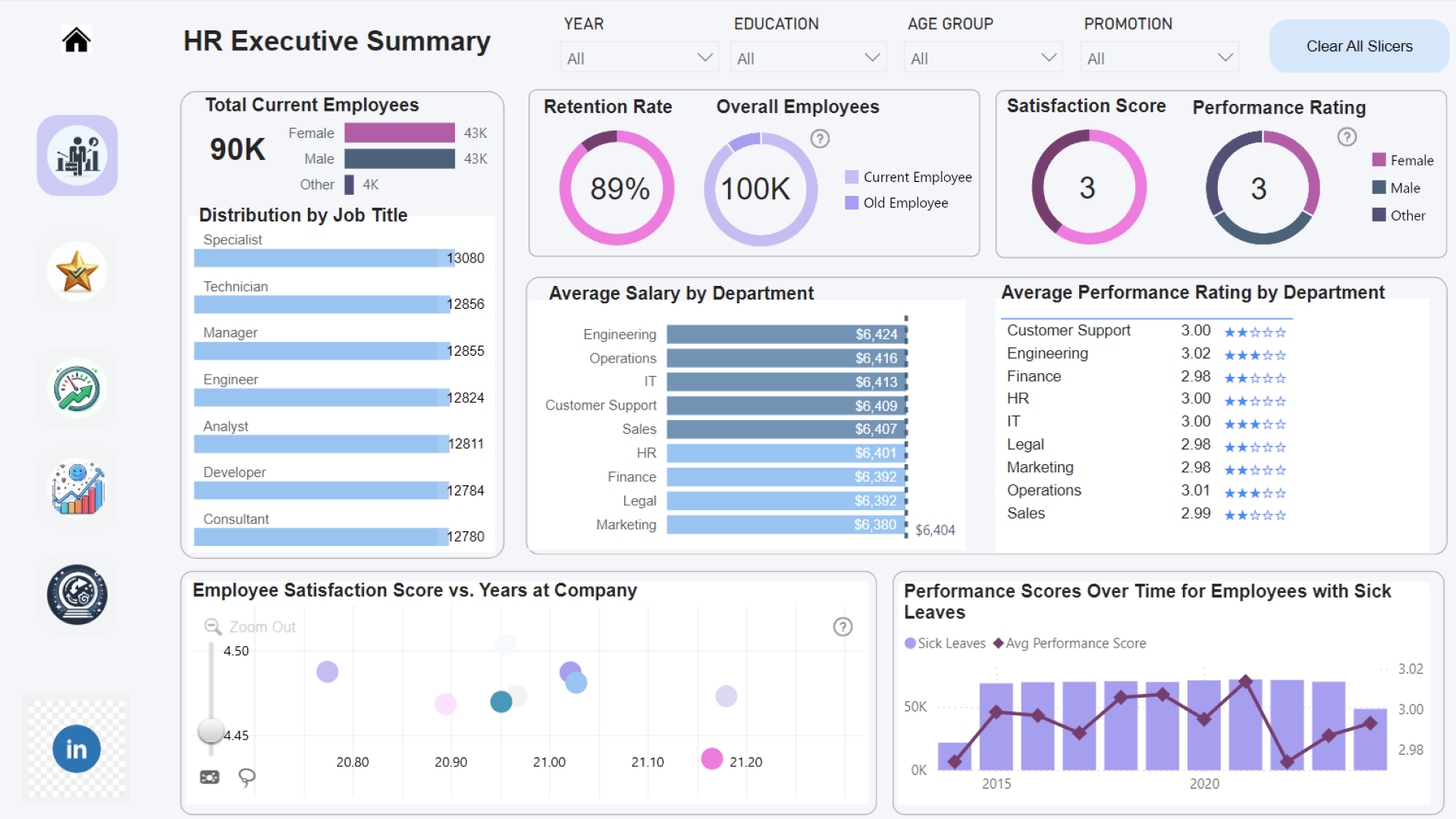Select the HR salary bar $6,401

(x=786, y=453)
